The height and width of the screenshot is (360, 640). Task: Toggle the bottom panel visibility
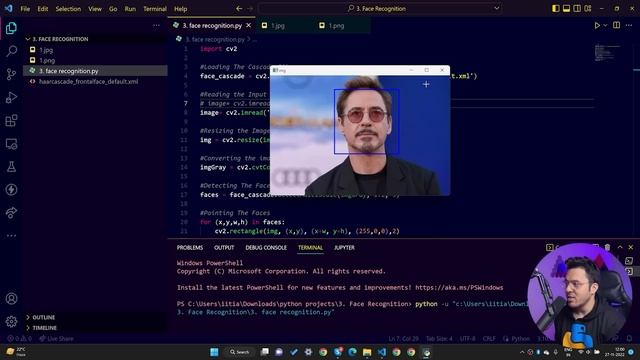click(x=566, y=8)
